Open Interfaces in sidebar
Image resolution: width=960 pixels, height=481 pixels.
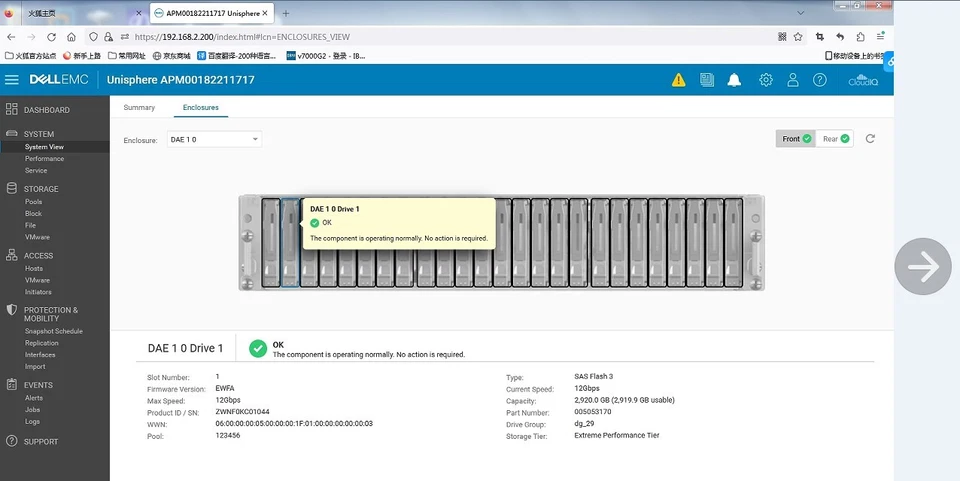(40, 354)
